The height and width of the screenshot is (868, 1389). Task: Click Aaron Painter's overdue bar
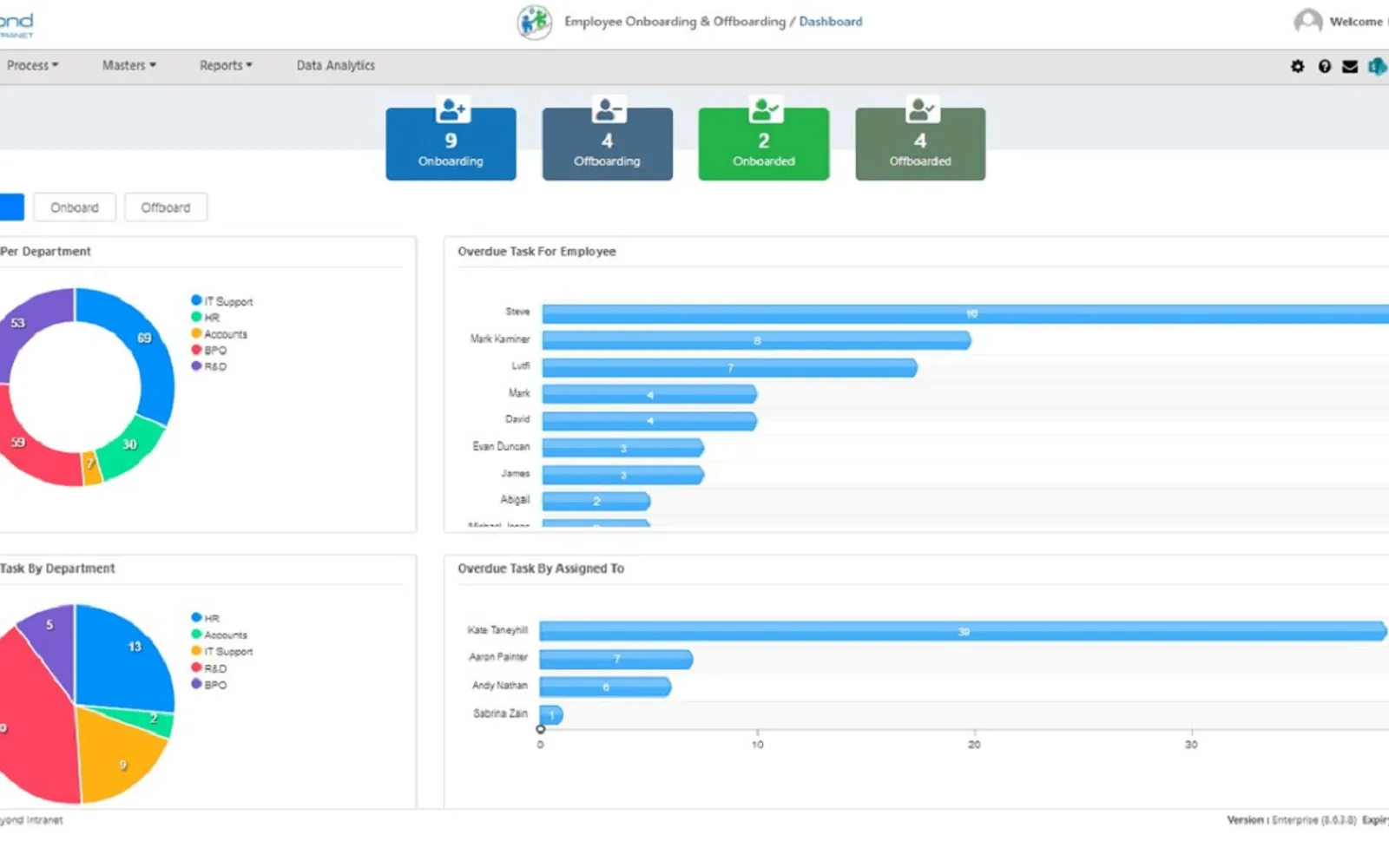[616, 659]
